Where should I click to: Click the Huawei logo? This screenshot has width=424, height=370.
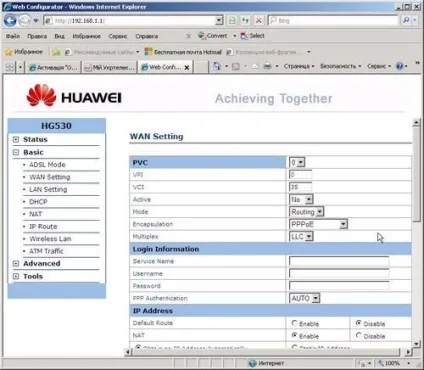(74, 96)
